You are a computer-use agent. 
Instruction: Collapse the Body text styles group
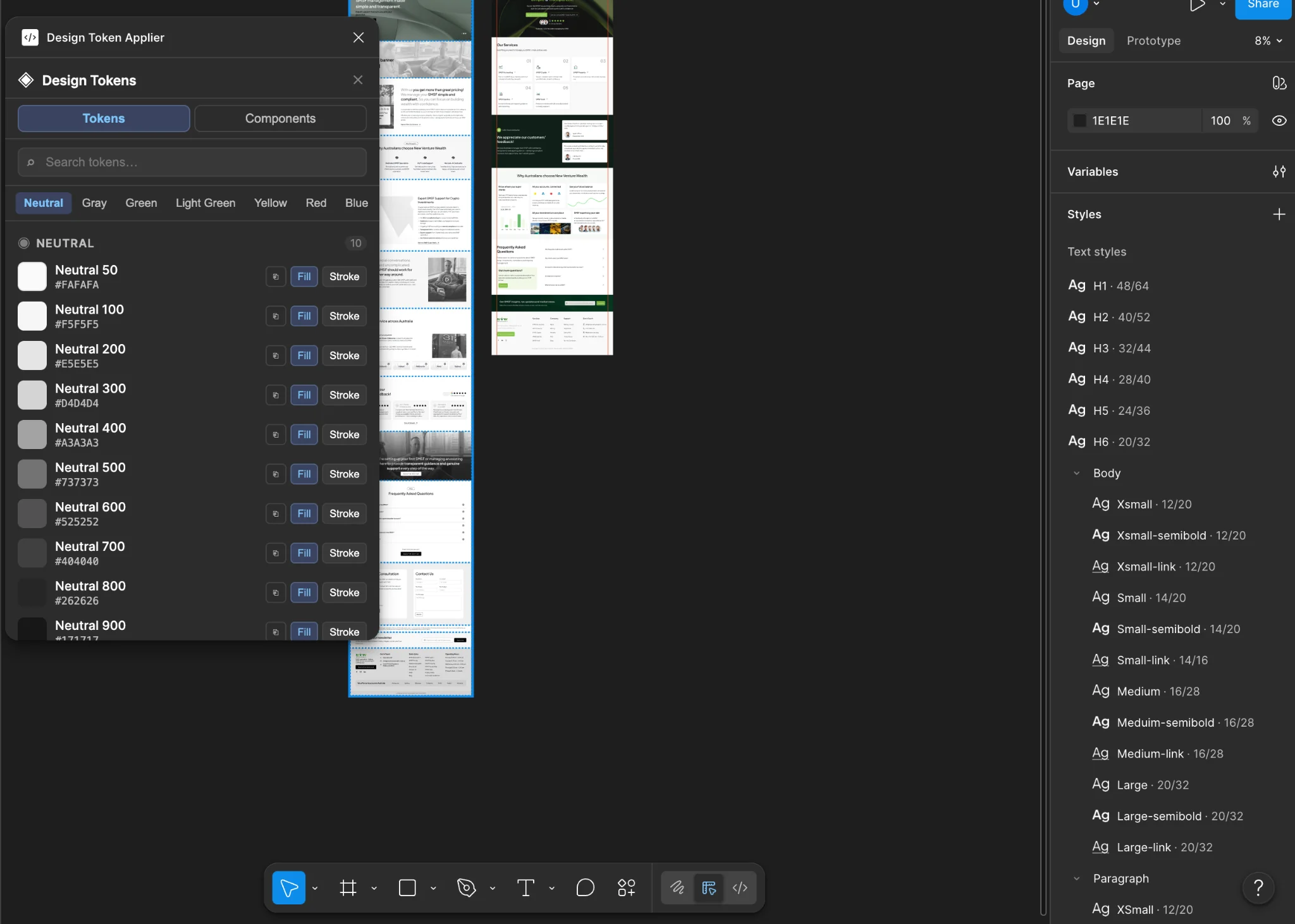coord(1076,473)
